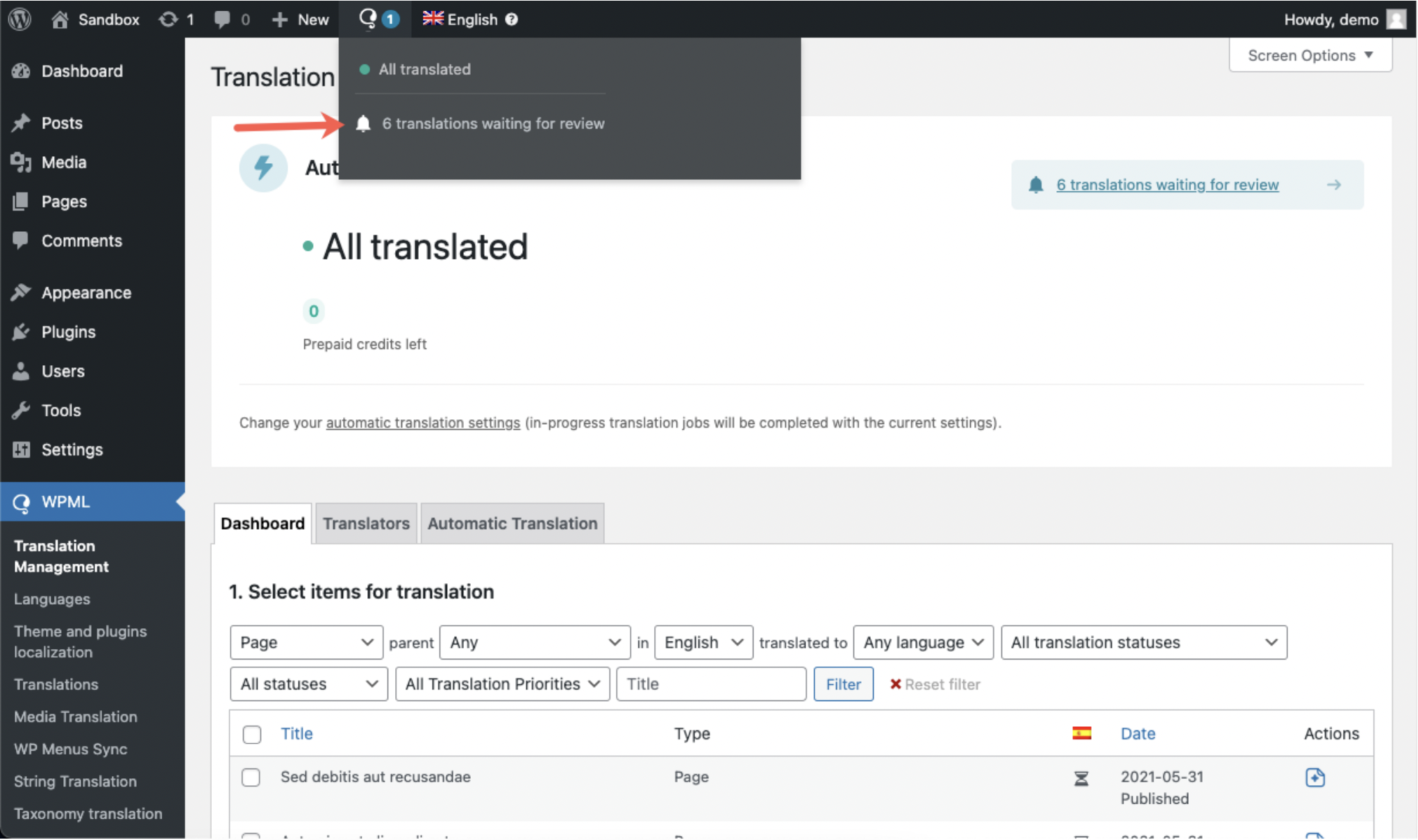Screen dimensions: 1418x840
Task: Check the Sed debitis aut recusandae checkbox
Action: [x=251, y=778]
